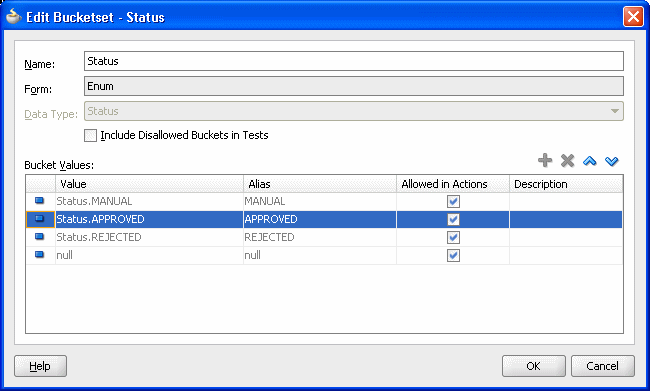This screenshot has height=391, width=650.
Task: Enable Include Disallowed Buckets in Tests
Action: (x=90, y=135)
